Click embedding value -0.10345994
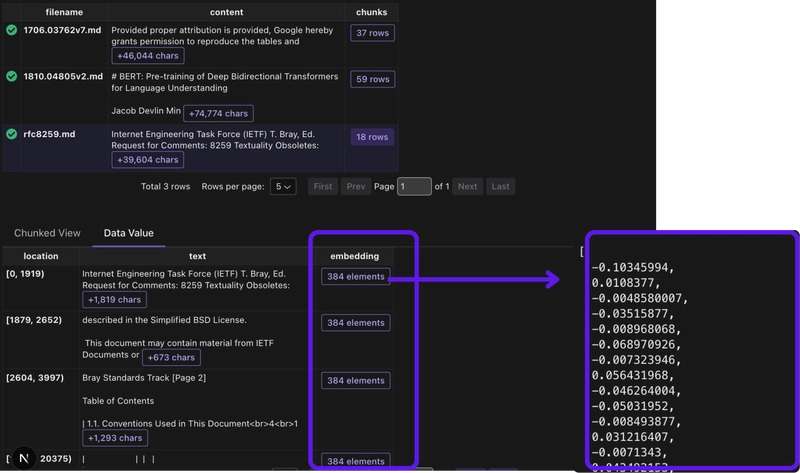The width and height of the screenshot is (800, 473). coord(633,267)
